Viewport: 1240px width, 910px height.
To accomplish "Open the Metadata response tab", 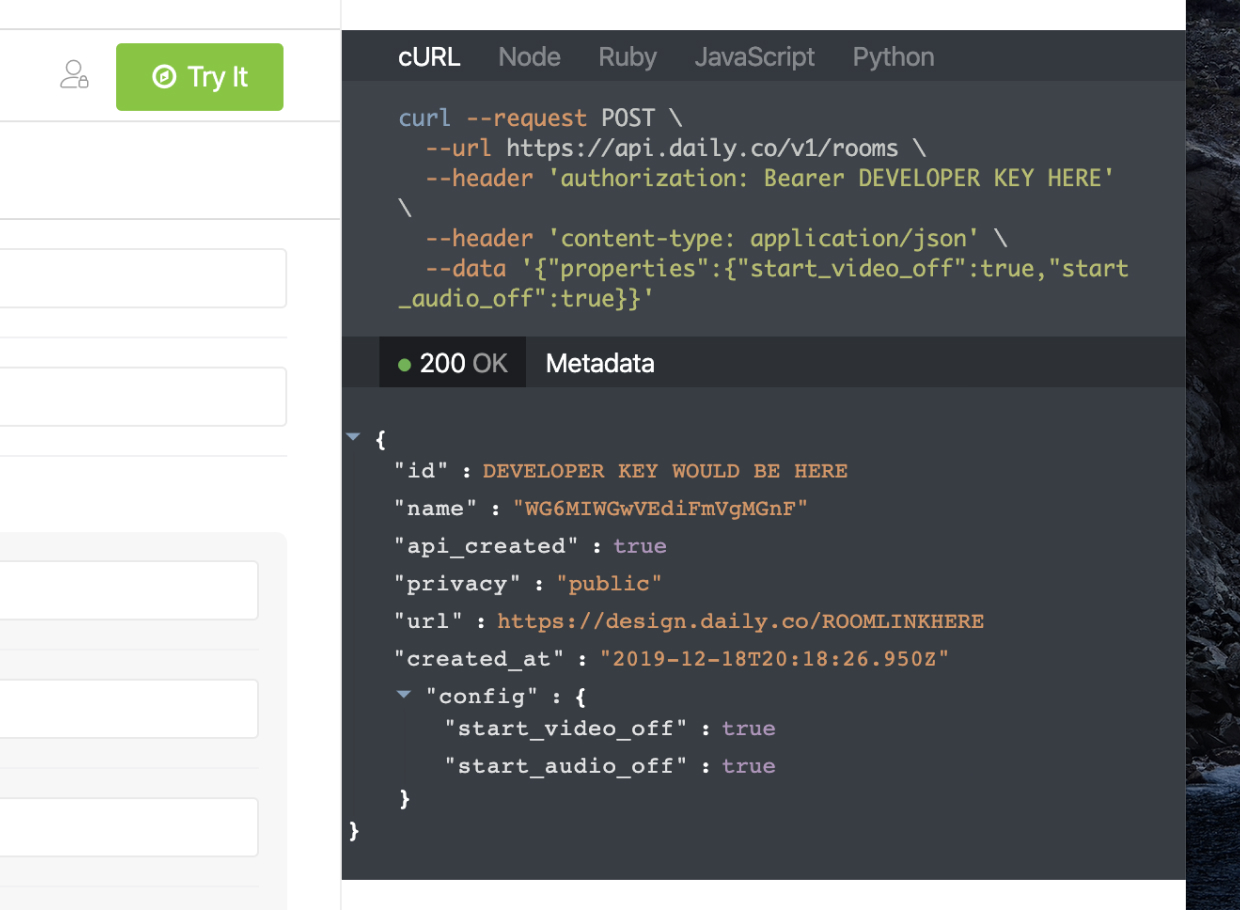I will coord(600,363).
